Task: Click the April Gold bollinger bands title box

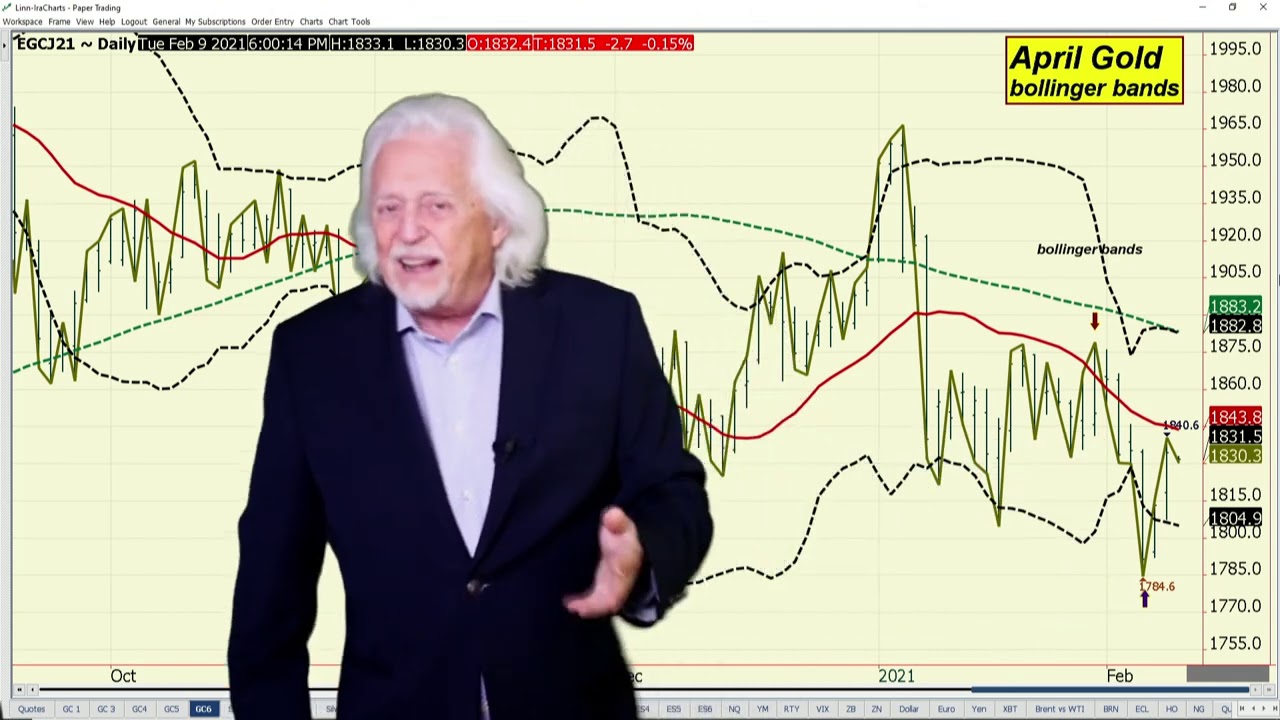Action: [1094, 71]
